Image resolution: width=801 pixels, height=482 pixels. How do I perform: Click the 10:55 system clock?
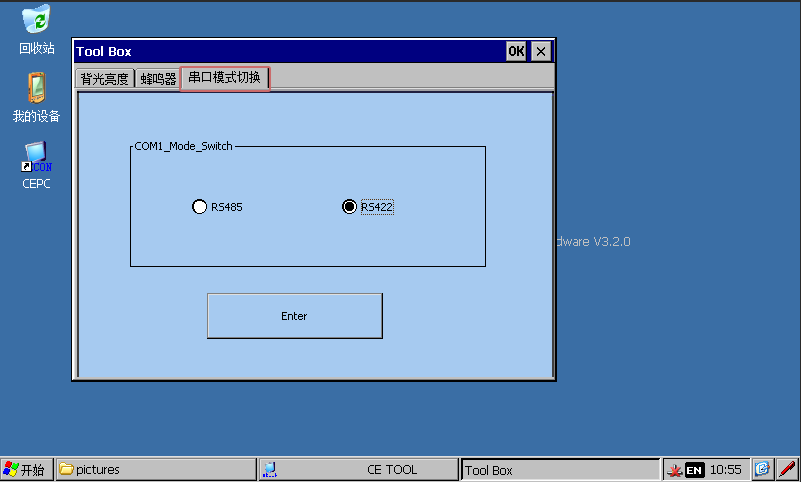click(726, 470)
